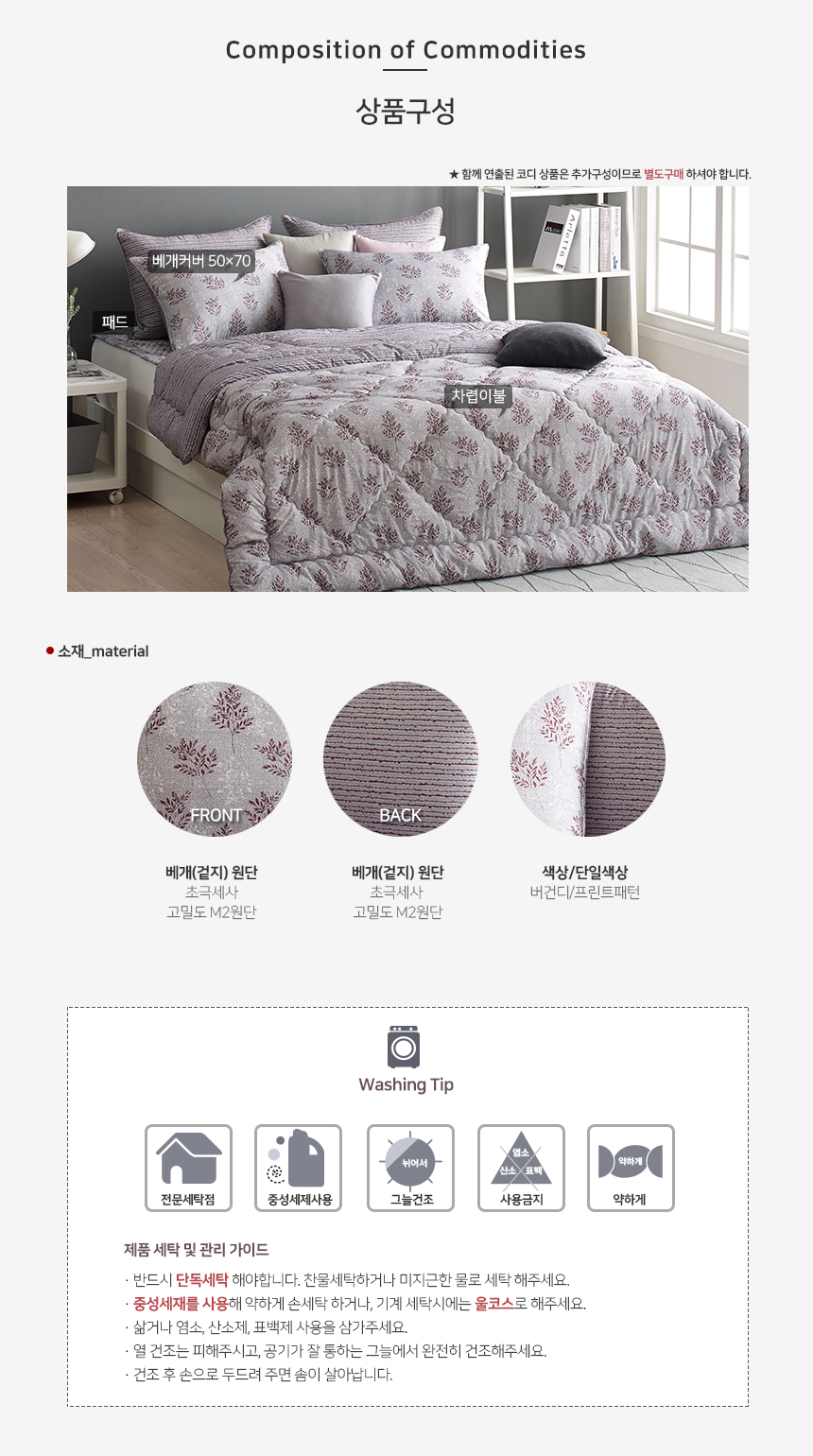The height and width of the screenshot is (1456, 813).
Task: Select the burgundy print pattern swatch
Action: [x=587, y=759]
